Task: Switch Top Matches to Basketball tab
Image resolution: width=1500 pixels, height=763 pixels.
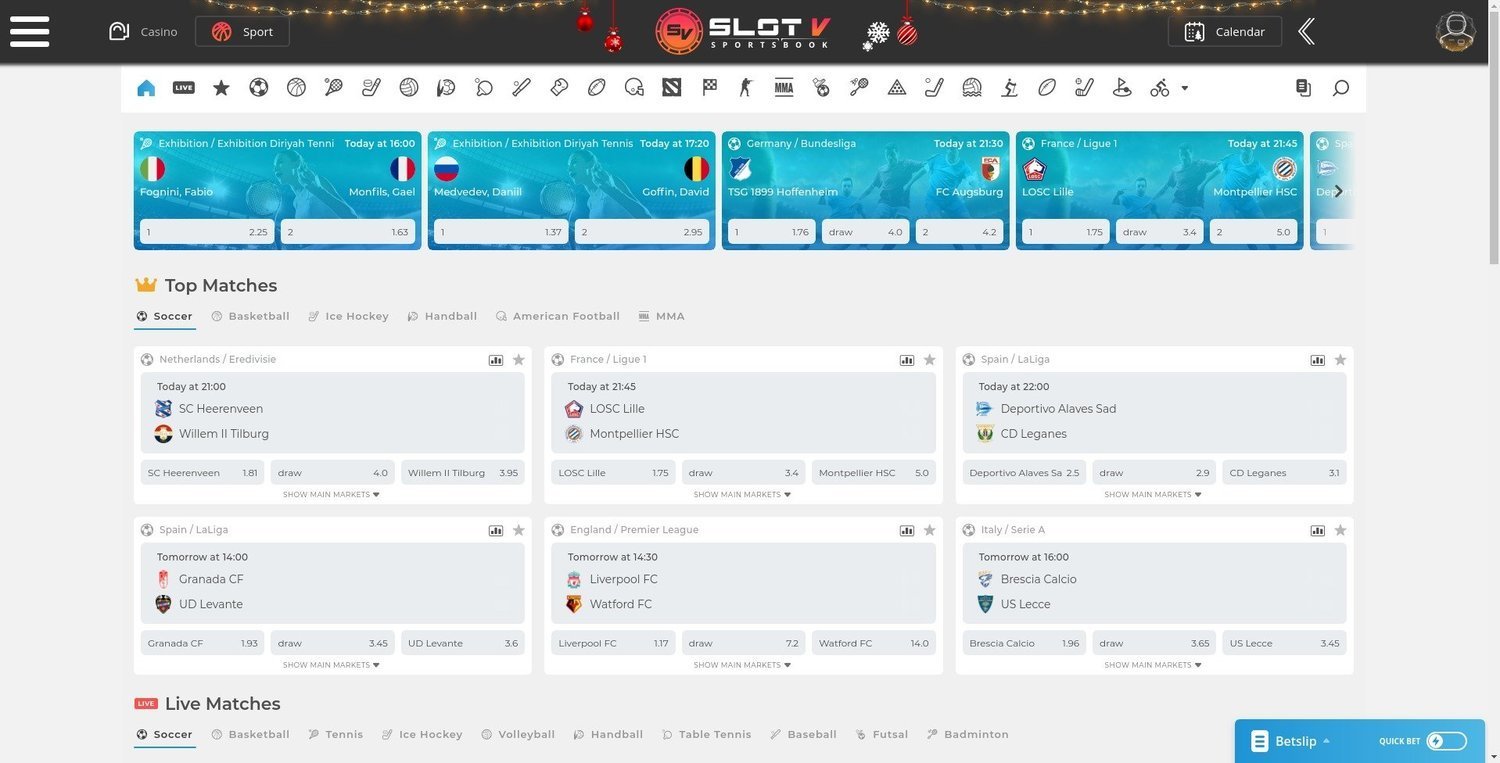Action: click(x=250, y=316)
